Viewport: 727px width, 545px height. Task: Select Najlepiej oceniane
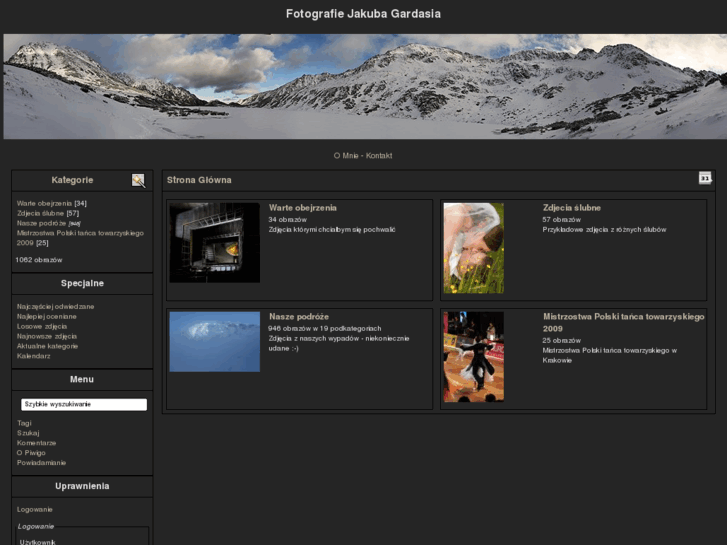[46, 316]
